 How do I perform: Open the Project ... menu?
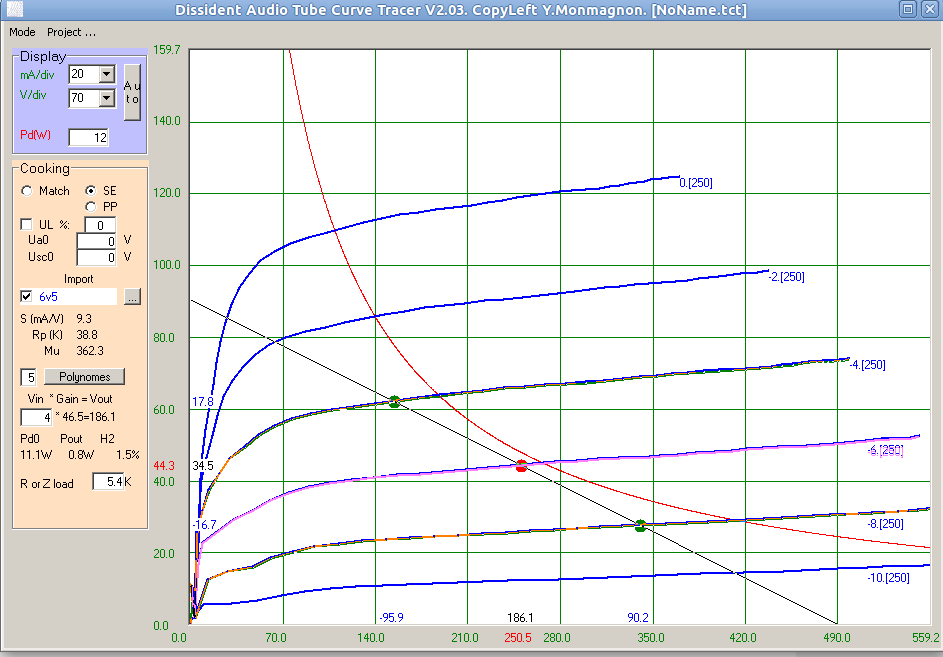pos(71,32)
